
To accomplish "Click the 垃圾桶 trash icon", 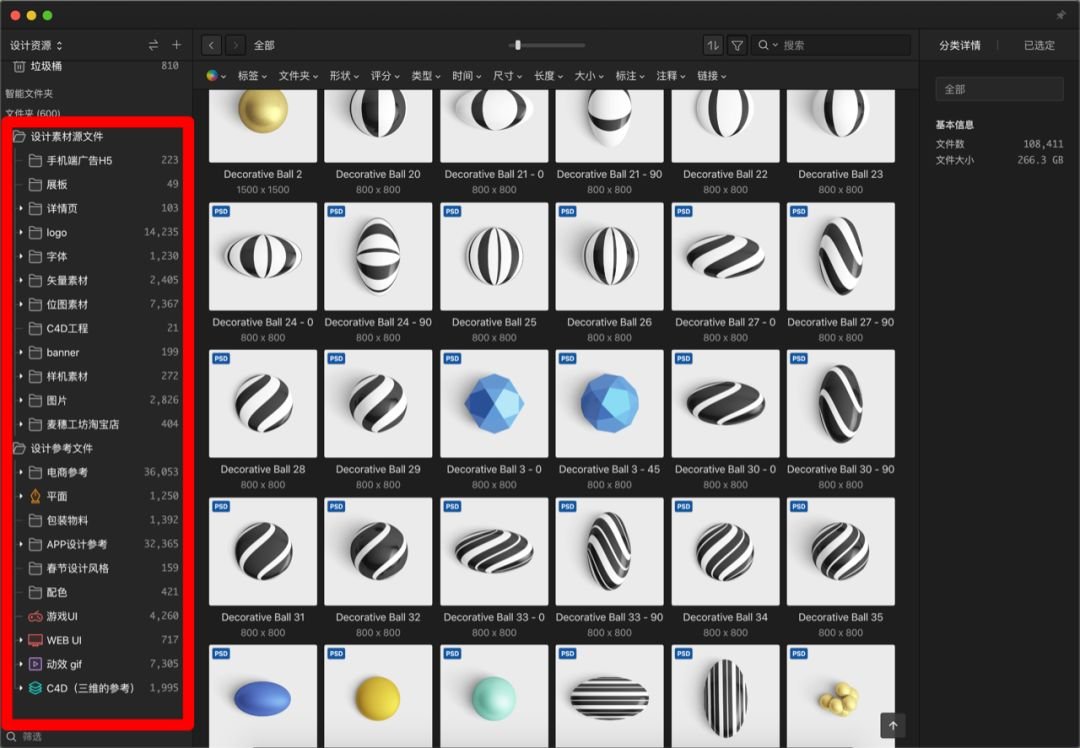I will pos(19,66).
